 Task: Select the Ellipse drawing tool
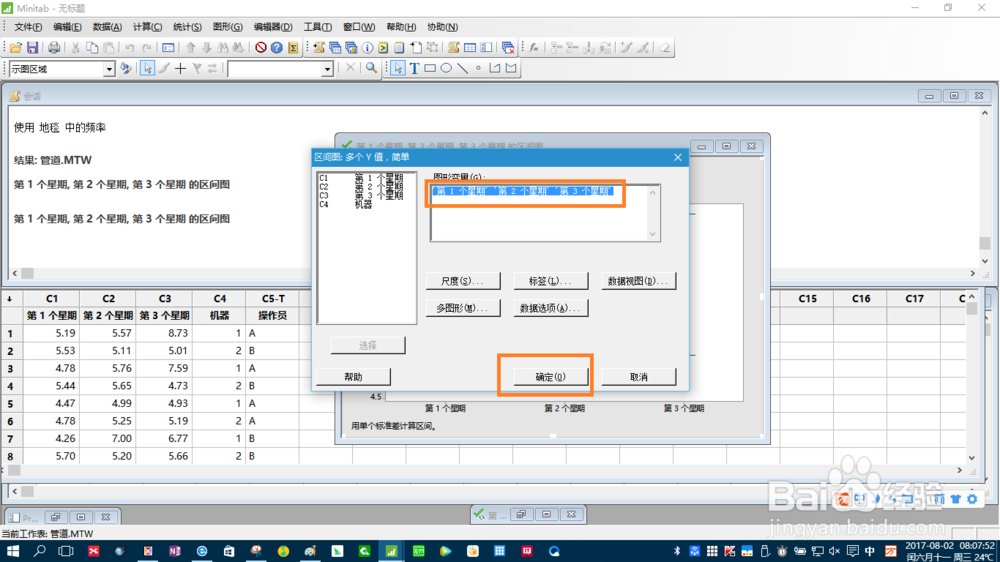[446, 68]
